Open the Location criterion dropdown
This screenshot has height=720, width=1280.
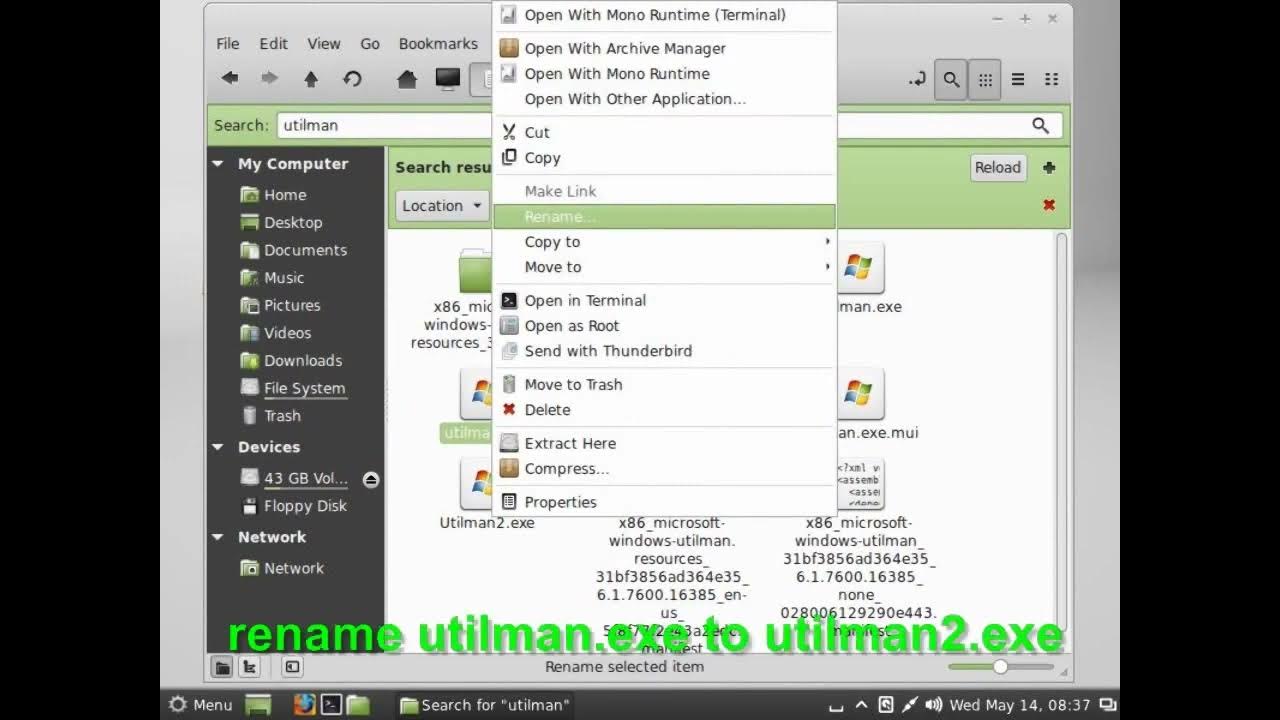(x=440, y=205)
